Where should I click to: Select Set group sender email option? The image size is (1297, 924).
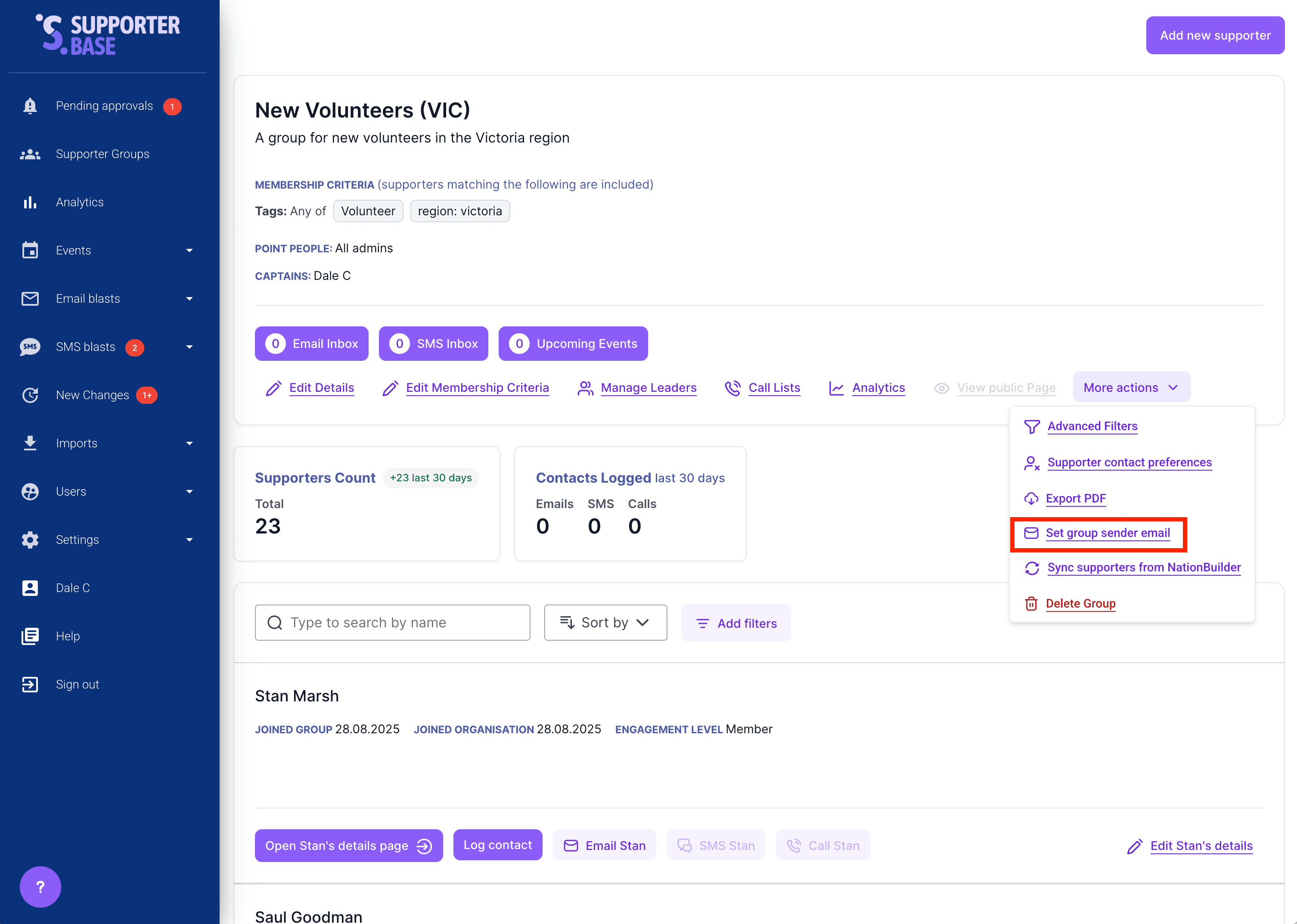(x=1107, y=533)
